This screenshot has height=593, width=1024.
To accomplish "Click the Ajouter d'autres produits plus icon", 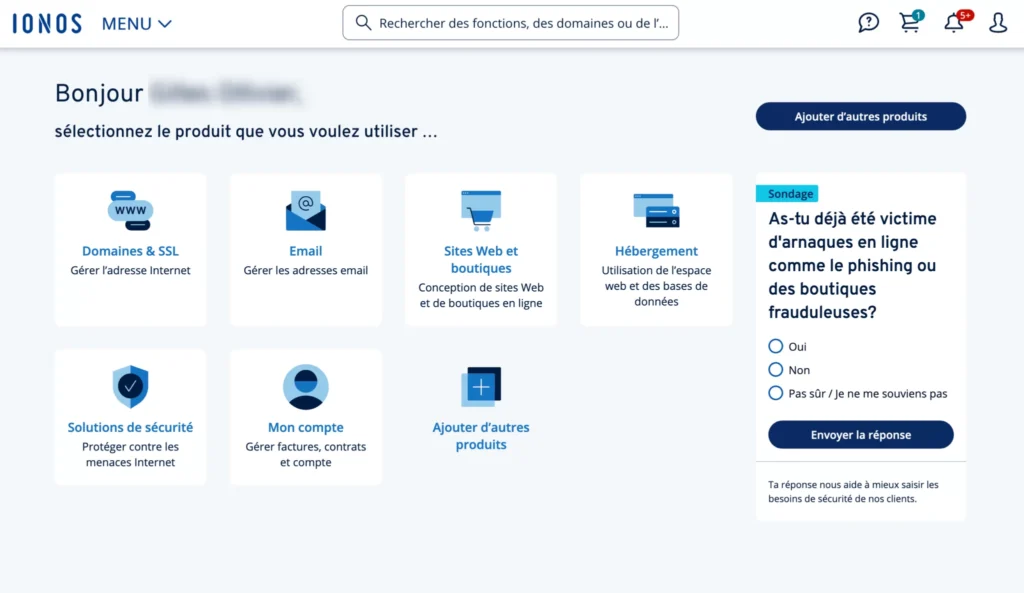I will coord(481,387).
